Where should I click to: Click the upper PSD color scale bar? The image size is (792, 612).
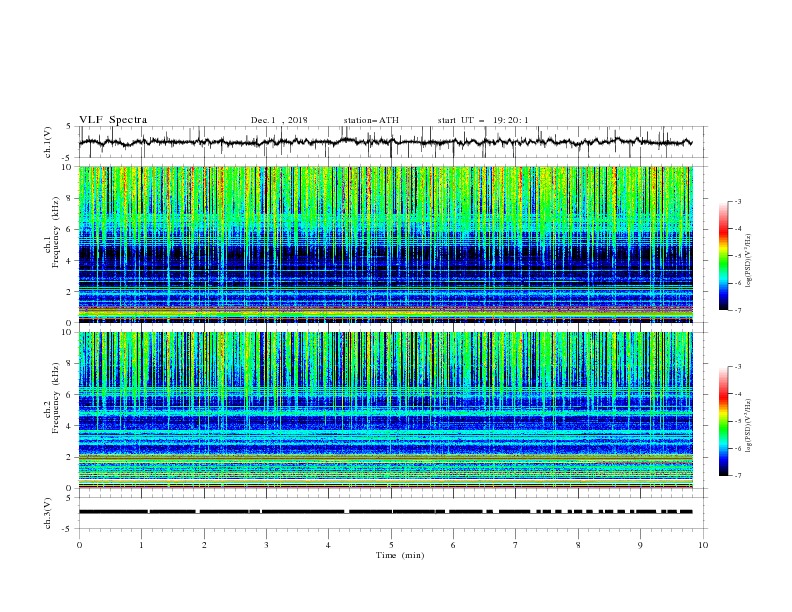(x=724, y=256)
